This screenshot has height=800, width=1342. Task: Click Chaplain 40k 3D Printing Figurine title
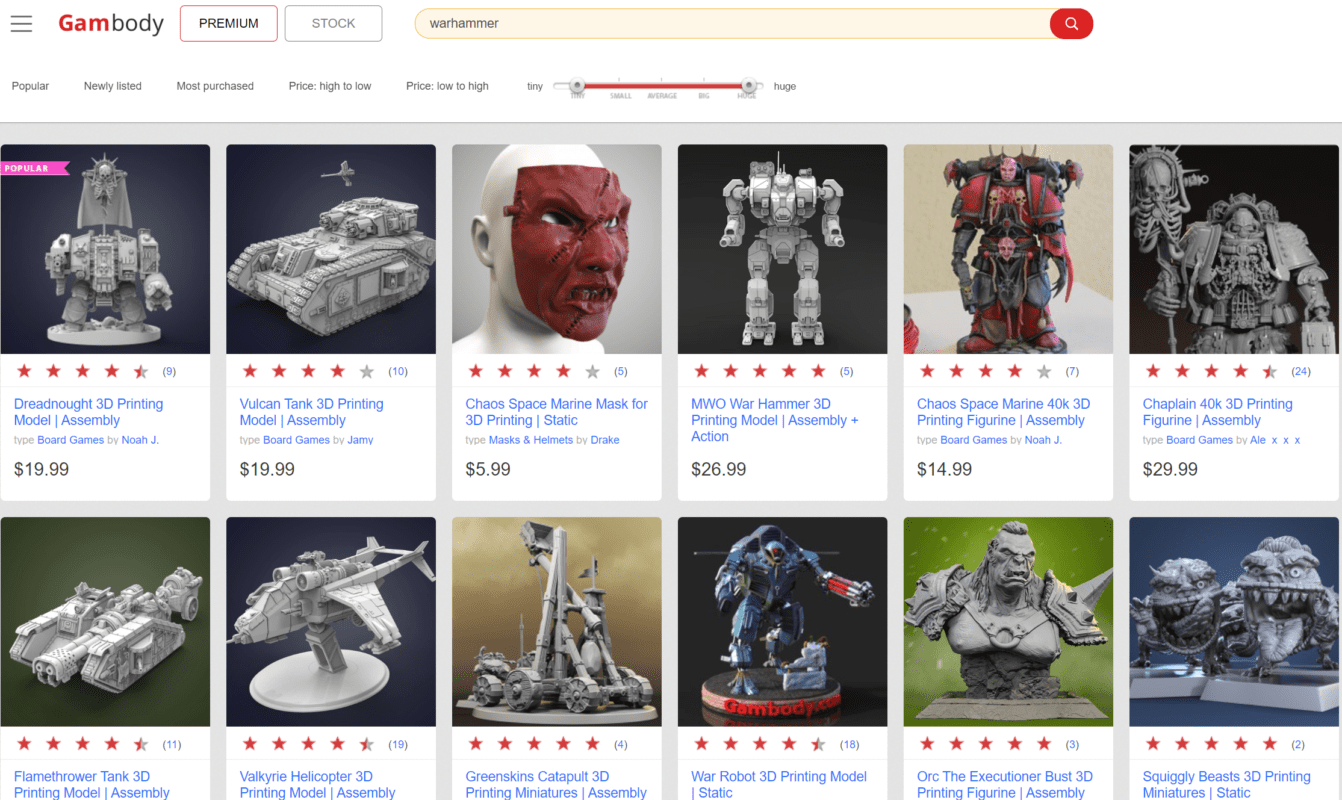[x=1218, y=412]
